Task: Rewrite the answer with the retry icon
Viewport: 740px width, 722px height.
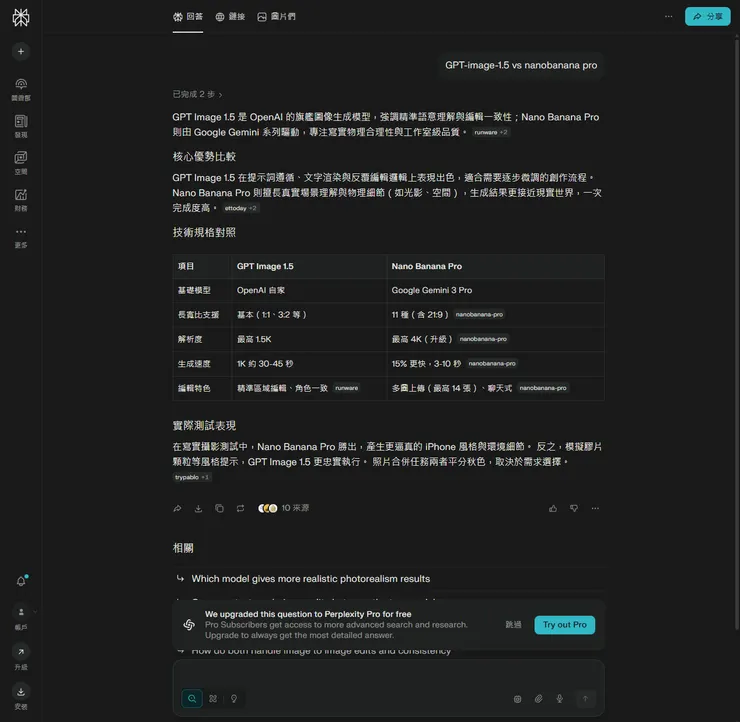Action: (240, 508)
